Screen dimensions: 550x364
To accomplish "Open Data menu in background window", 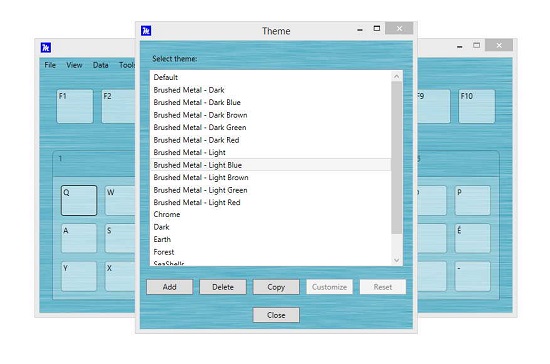I will pos(101,65).
